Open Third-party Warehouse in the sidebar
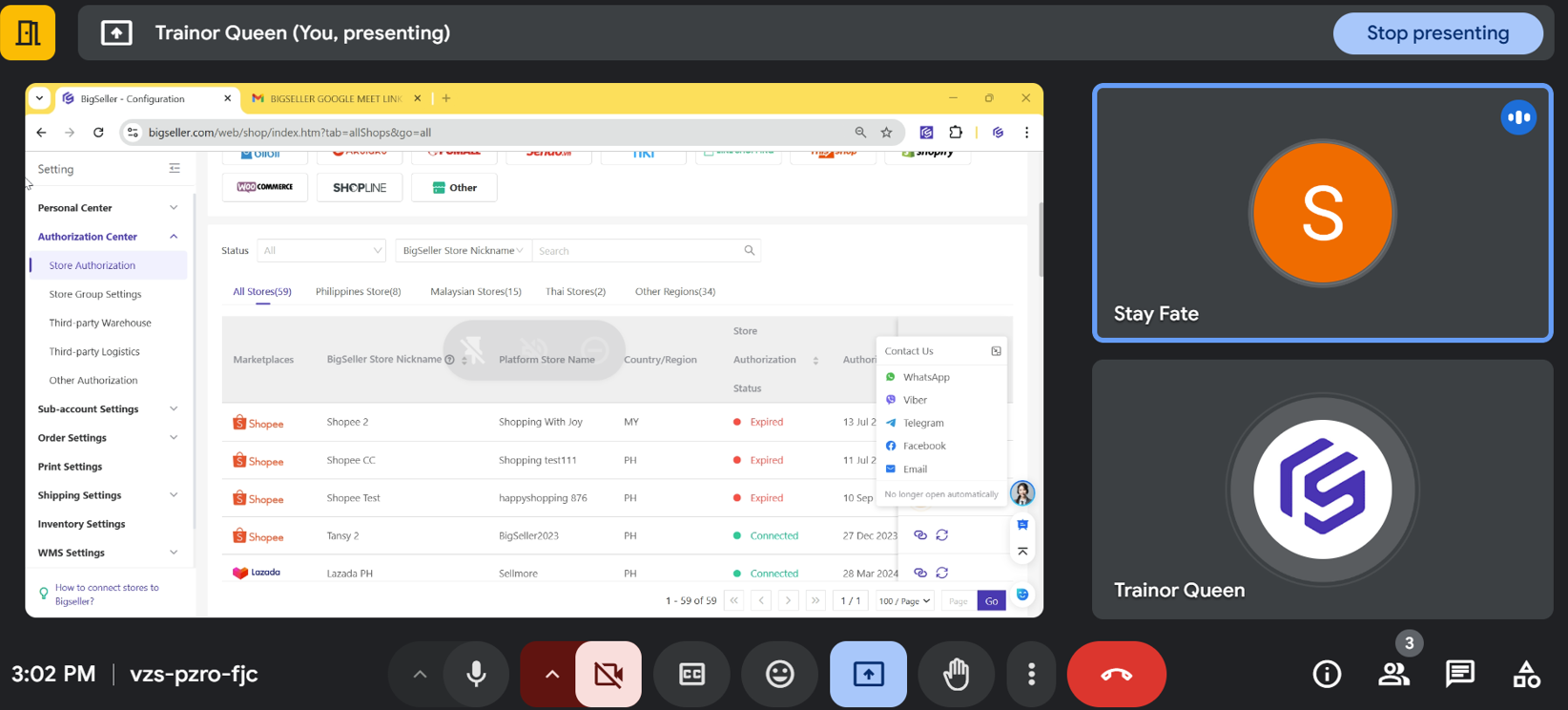Image resolution: width=1568 pixels, height=710 pixels. [x=100, y=324]
